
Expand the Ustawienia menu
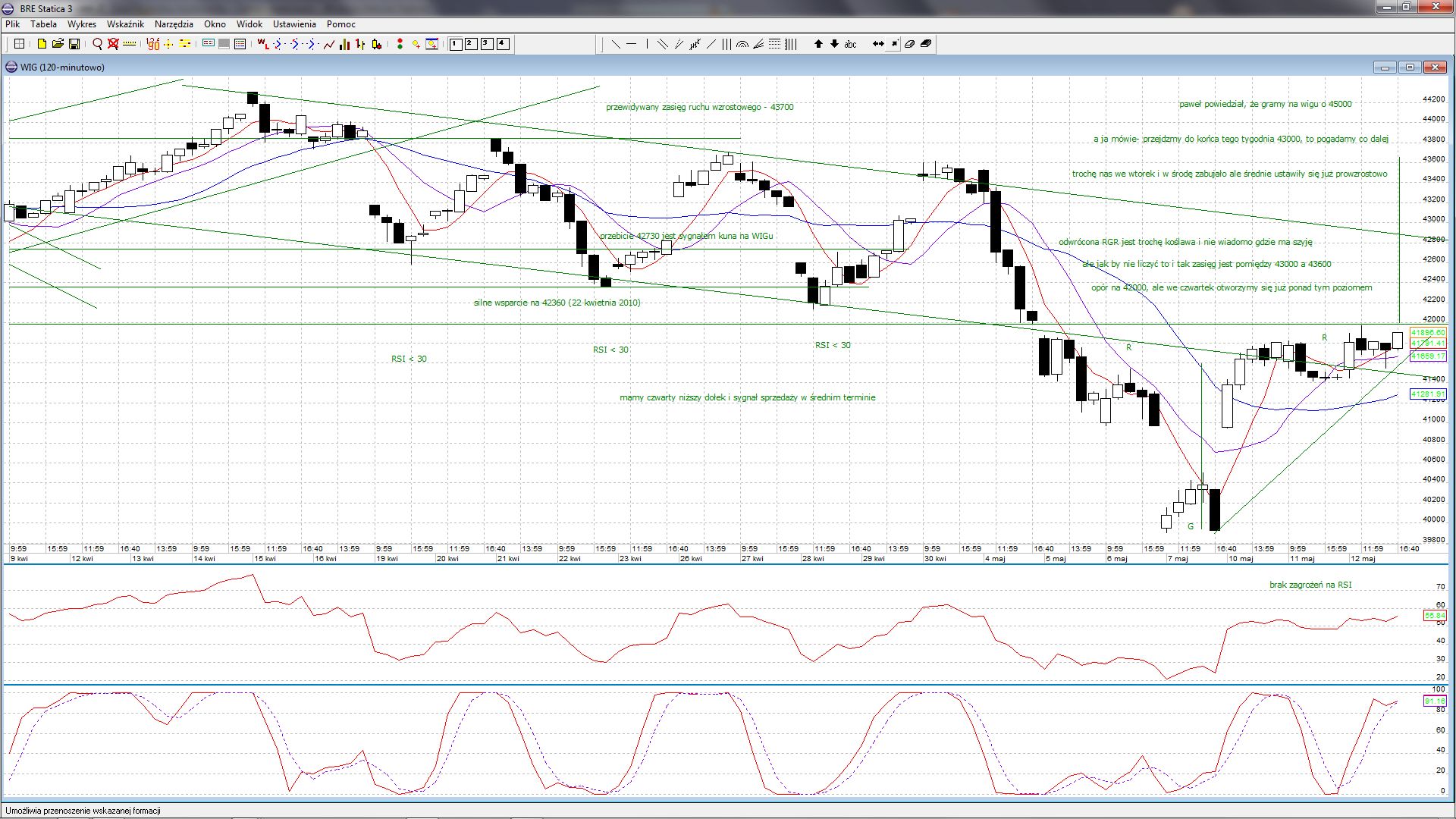click(294, 24)
